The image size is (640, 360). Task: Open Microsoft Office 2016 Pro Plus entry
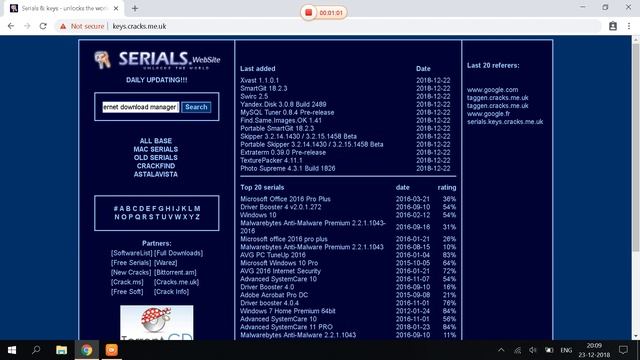pyautogui.click(x=285, y=199)
